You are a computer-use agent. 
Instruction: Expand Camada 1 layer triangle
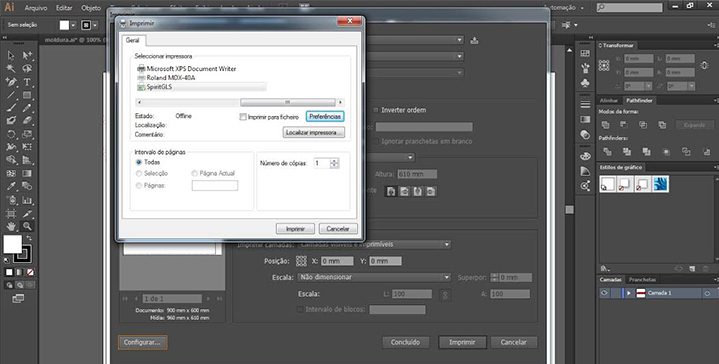coord(629,293)
